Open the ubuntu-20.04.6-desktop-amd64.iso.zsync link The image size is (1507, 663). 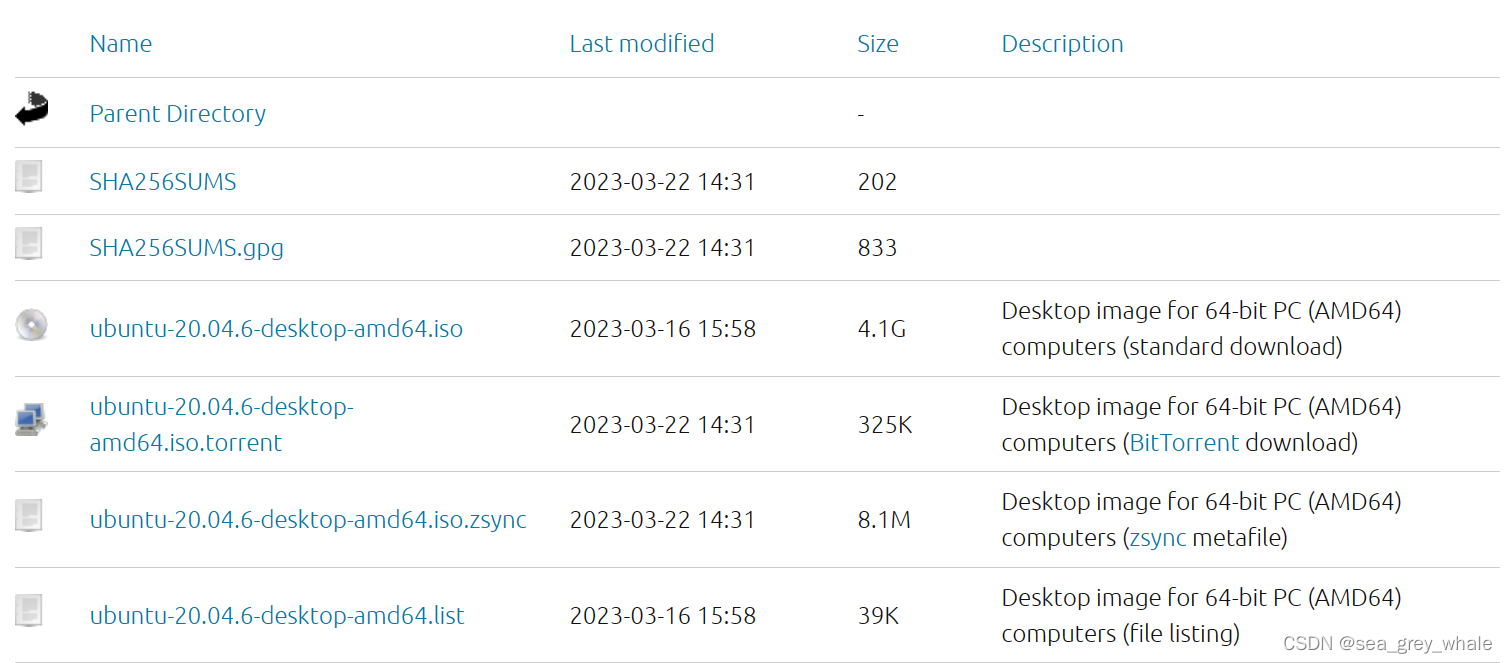308,519
